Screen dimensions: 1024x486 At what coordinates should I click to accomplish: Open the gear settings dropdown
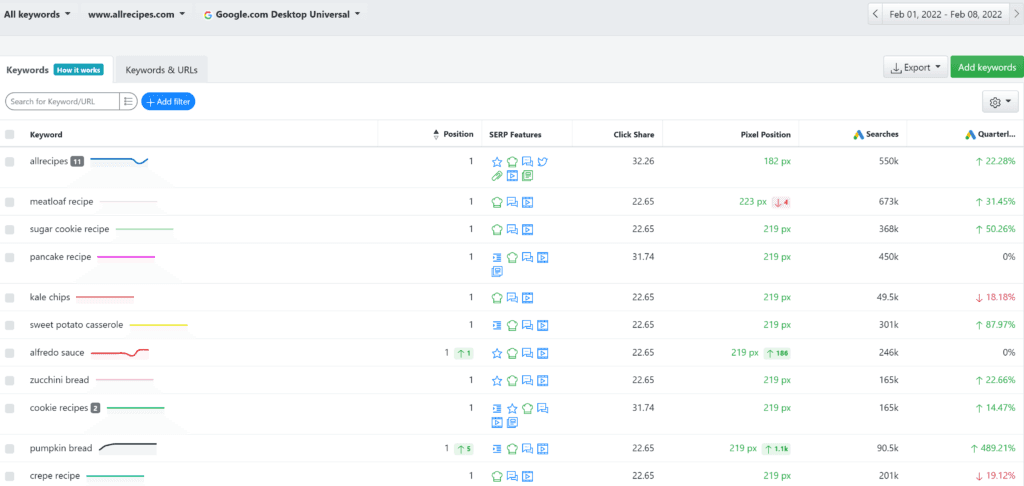pyautogui.click(x=1000, y=102)
